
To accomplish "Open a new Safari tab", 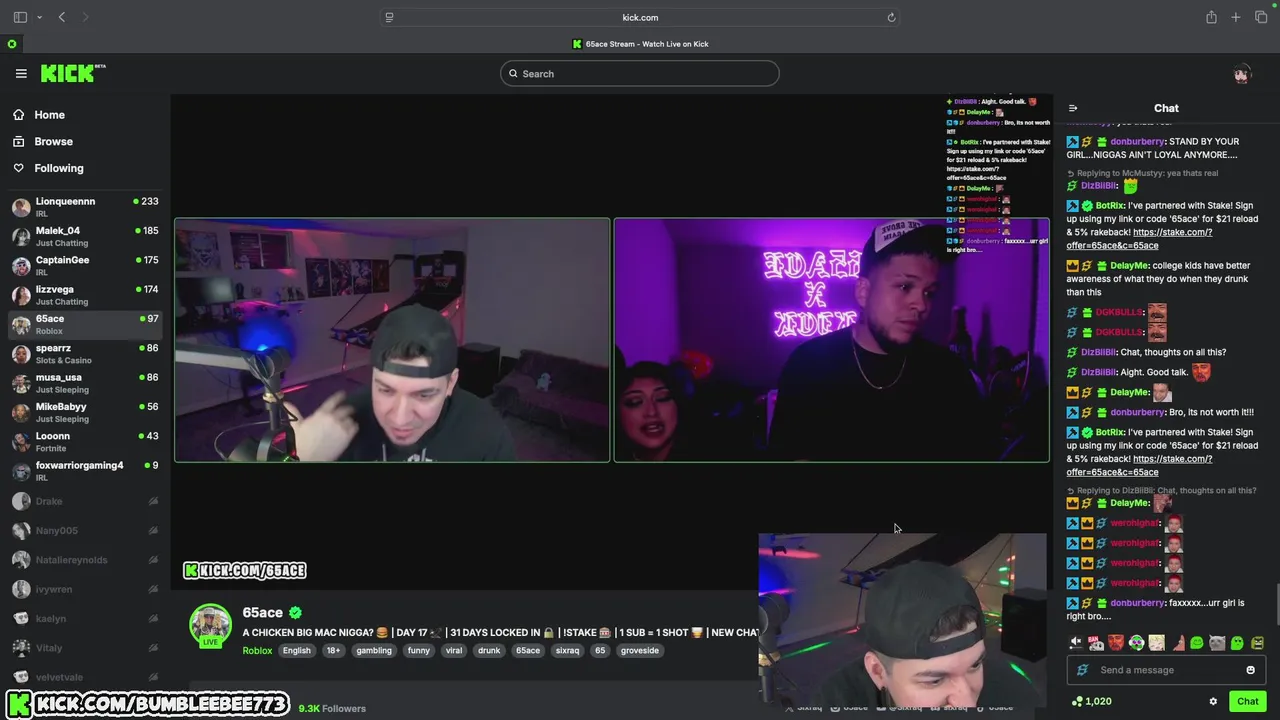I will coord(1236,17).
